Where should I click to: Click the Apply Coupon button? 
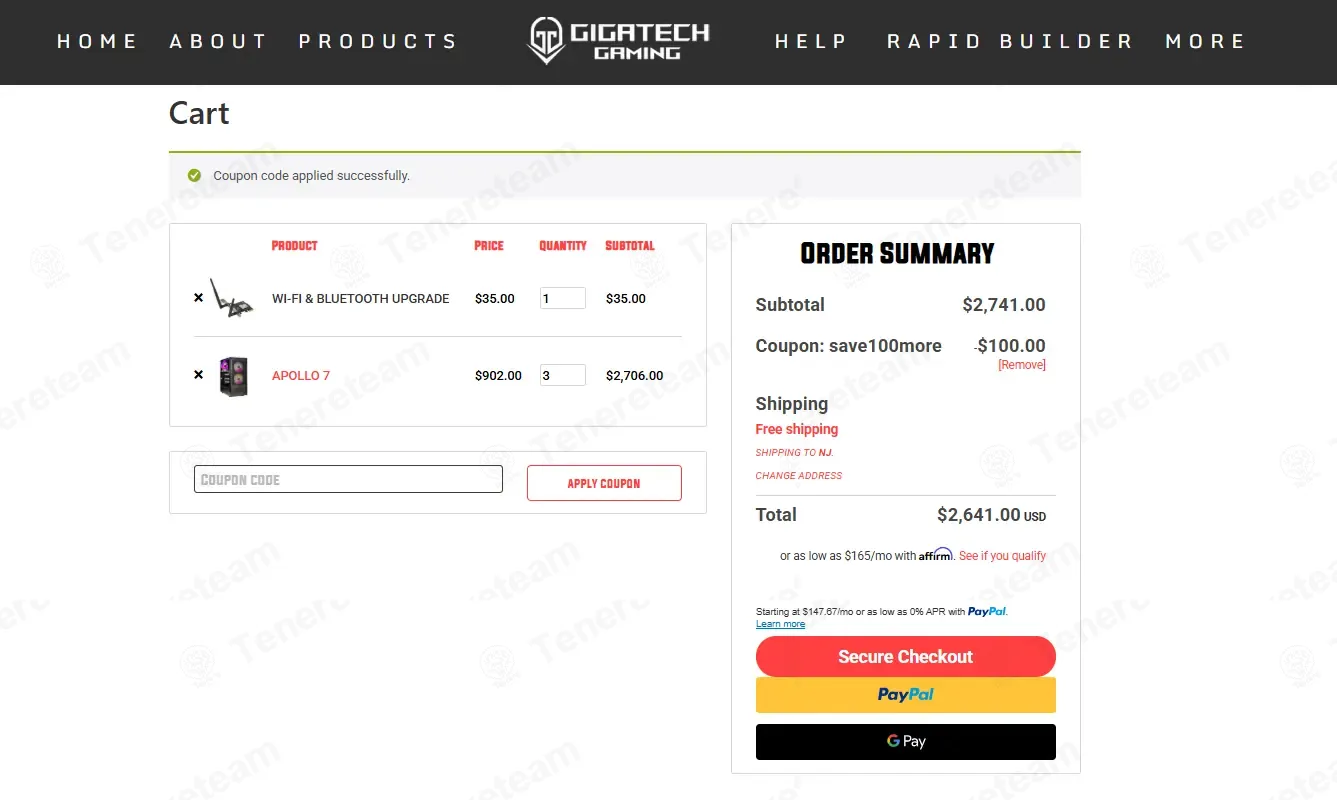(x=604, y=483)
